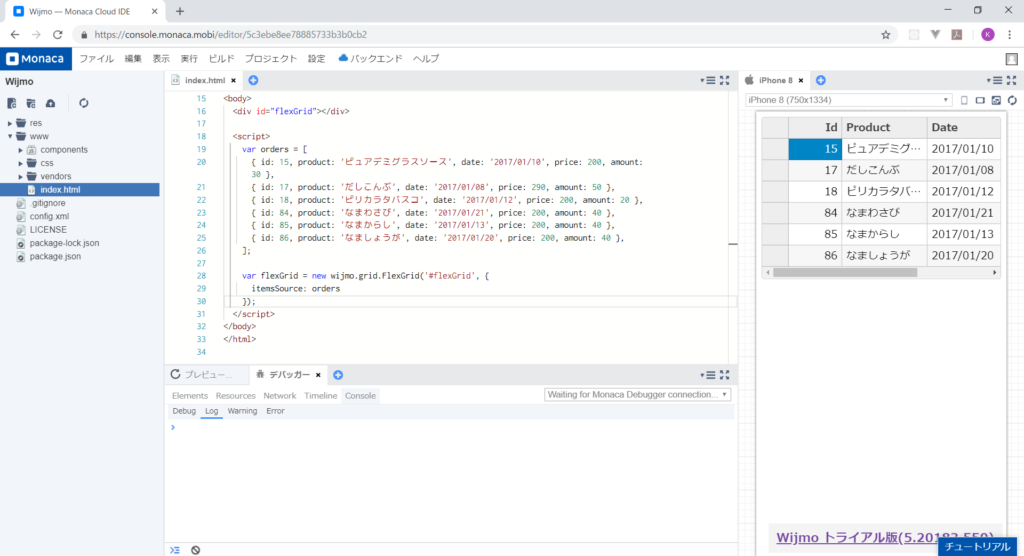The height and width of the screenshot is (556, 1024).
Task: Refresh the project file tree
Action: (84, 103)
